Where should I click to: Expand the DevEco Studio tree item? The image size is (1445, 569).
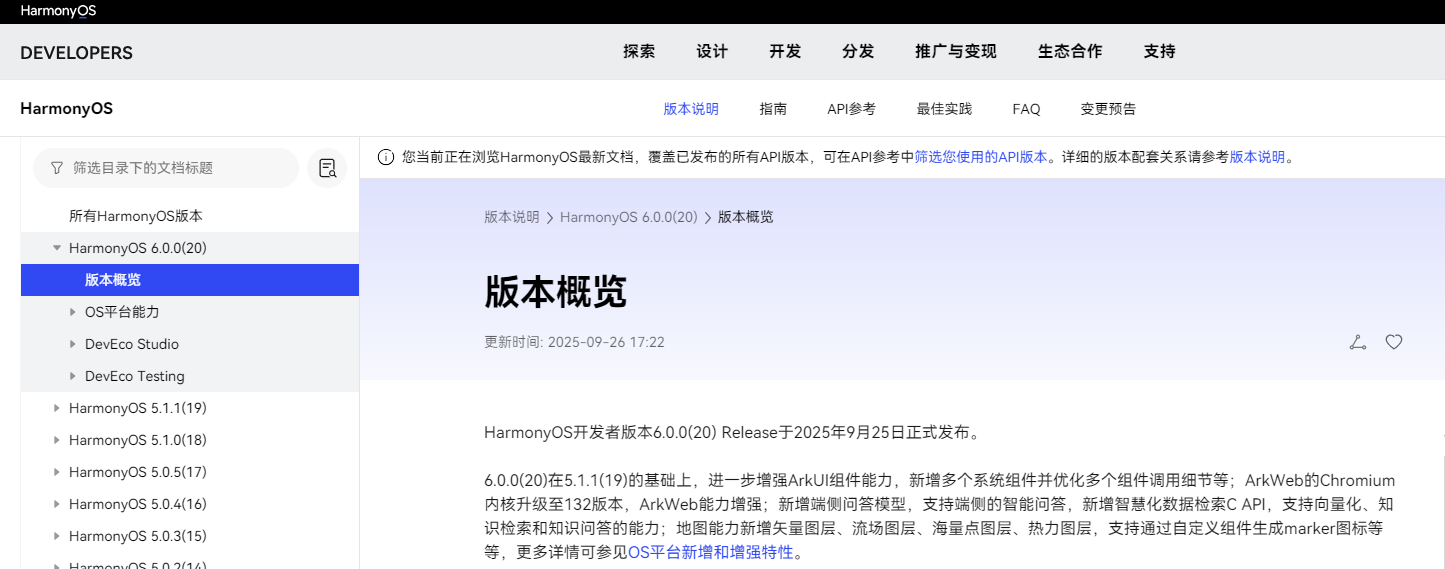point(72,344)
